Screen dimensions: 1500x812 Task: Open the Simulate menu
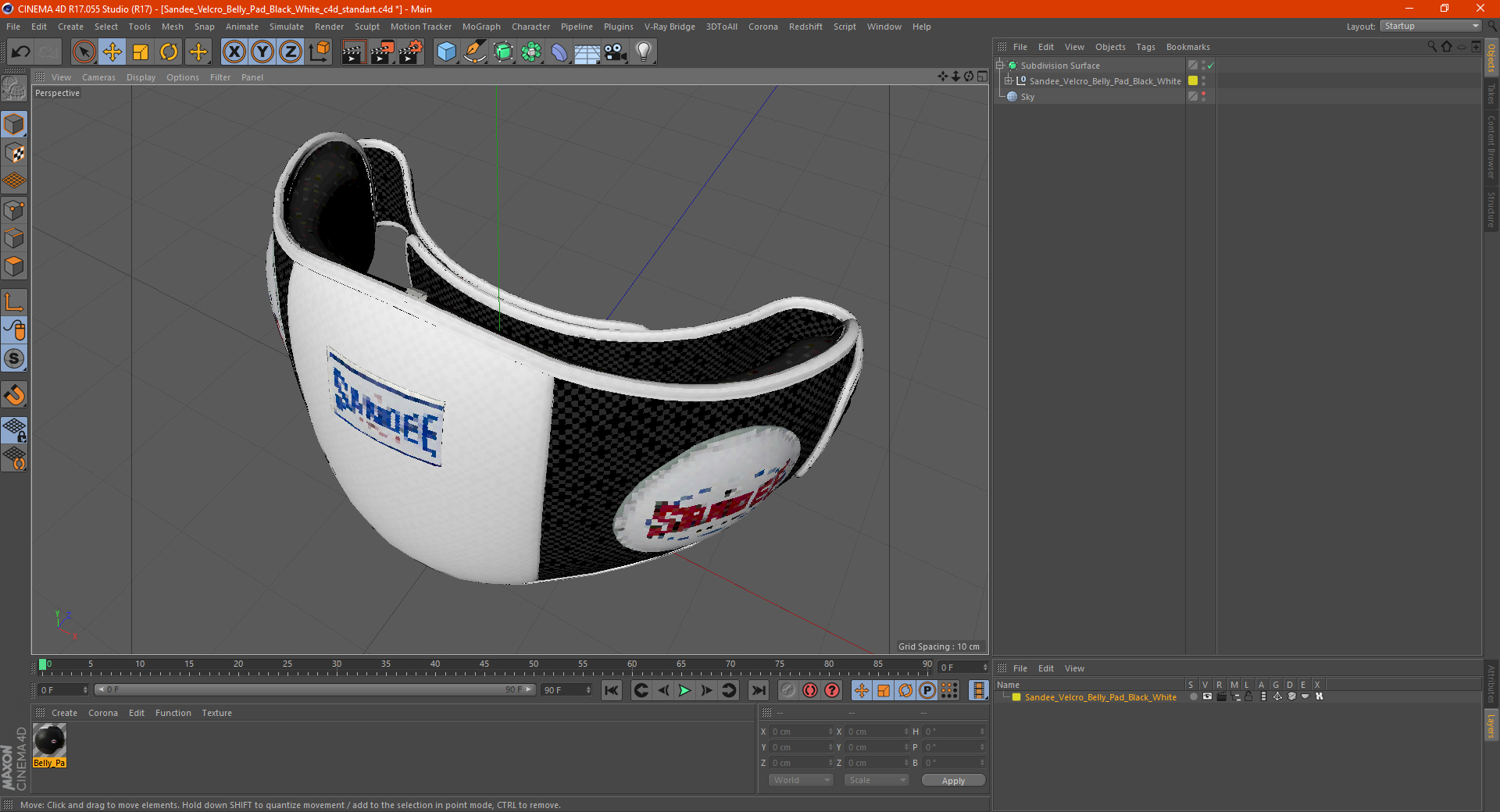tap(287, 27)
